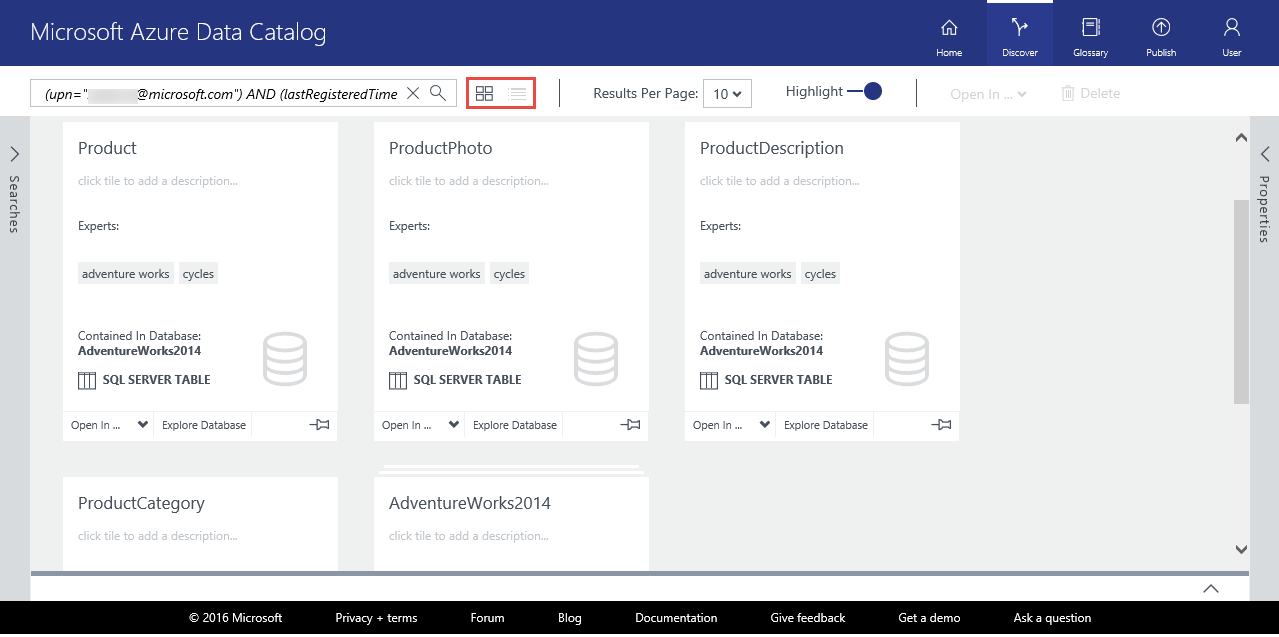Select the ProductPhoto tile title
1279x637 pixels.
pyautogui.click(x=440, y=148)
